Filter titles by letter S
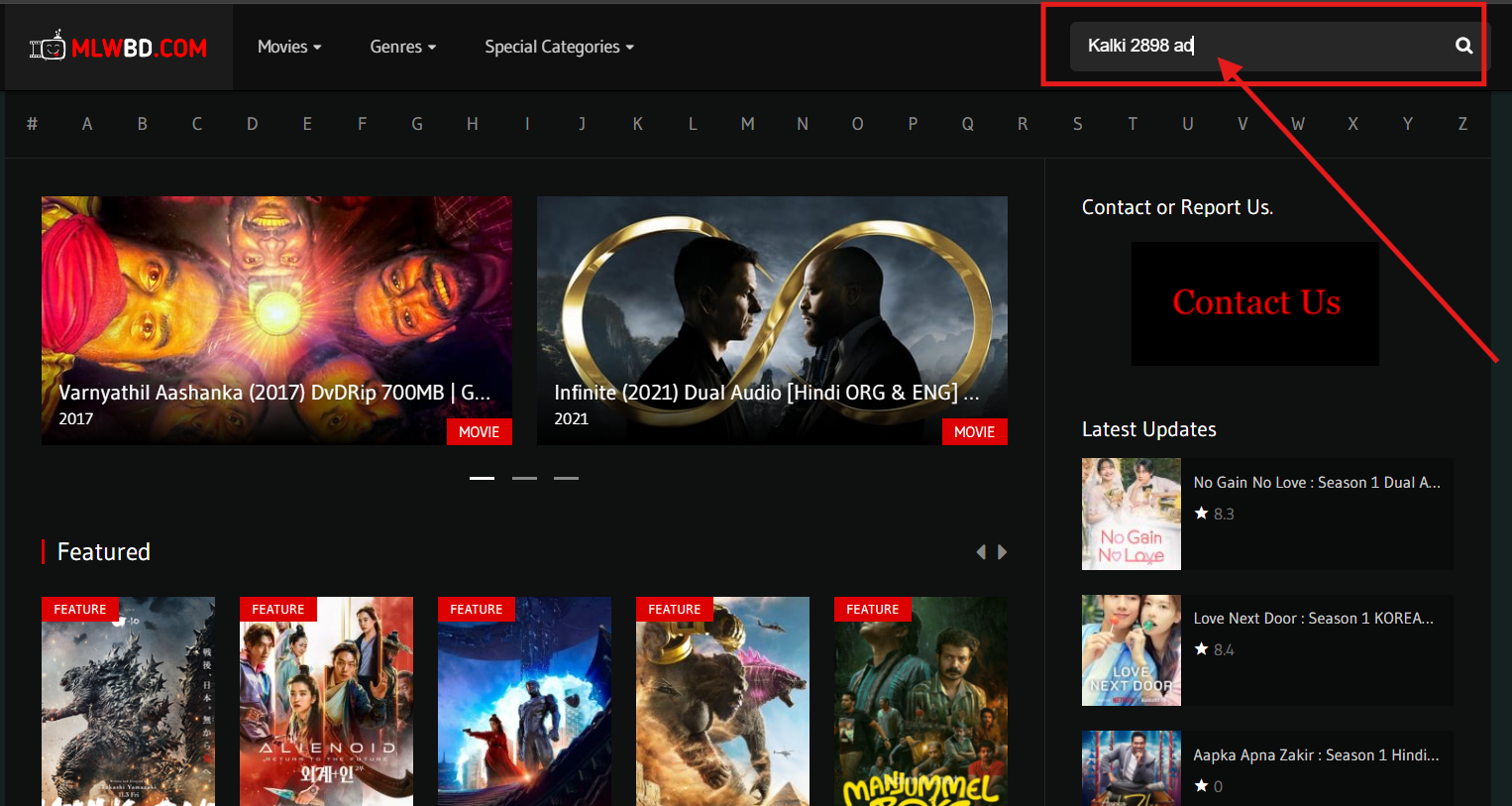The width and height of the screenshot is (1512, 806). [1077, 124]
